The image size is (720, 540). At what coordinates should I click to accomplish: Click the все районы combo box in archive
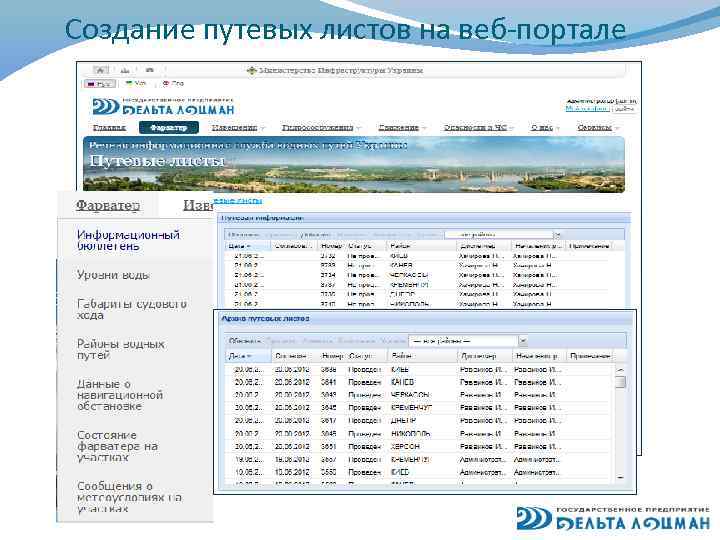(463, 341)
